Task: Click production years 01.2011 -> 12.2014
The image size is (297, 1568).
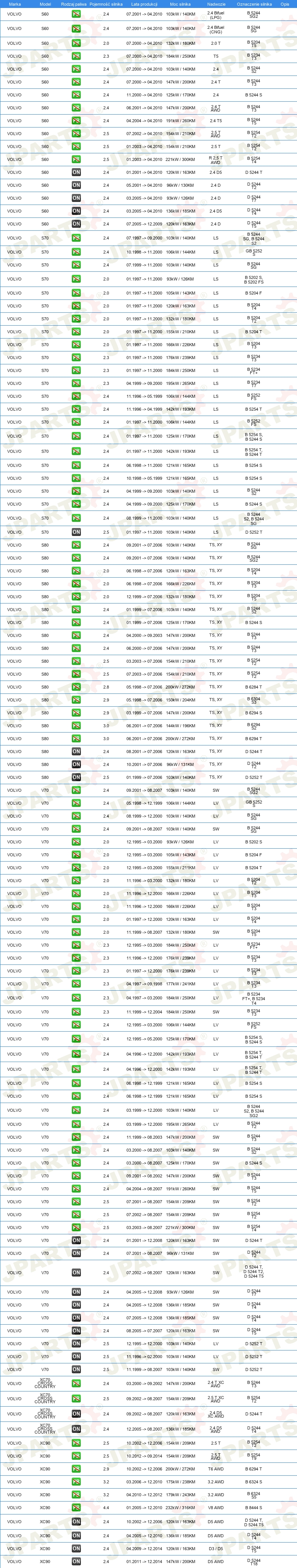Action: coord(144,1561)
